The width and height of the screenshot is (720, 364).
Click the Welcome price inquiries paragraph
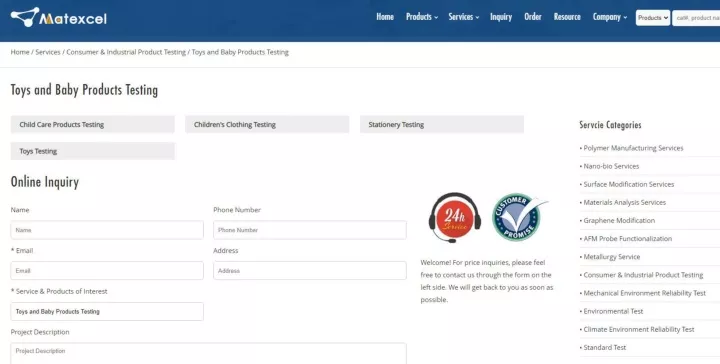pos(487,281)
